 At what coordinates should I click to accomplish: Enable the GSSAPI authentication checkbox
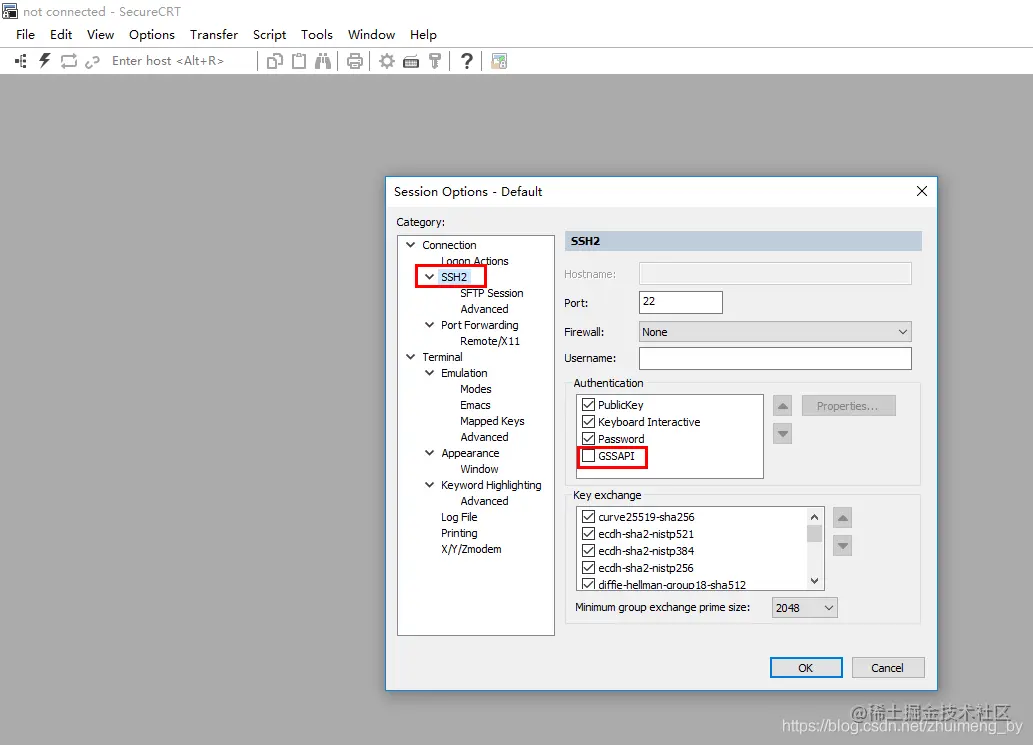point(588,456)
